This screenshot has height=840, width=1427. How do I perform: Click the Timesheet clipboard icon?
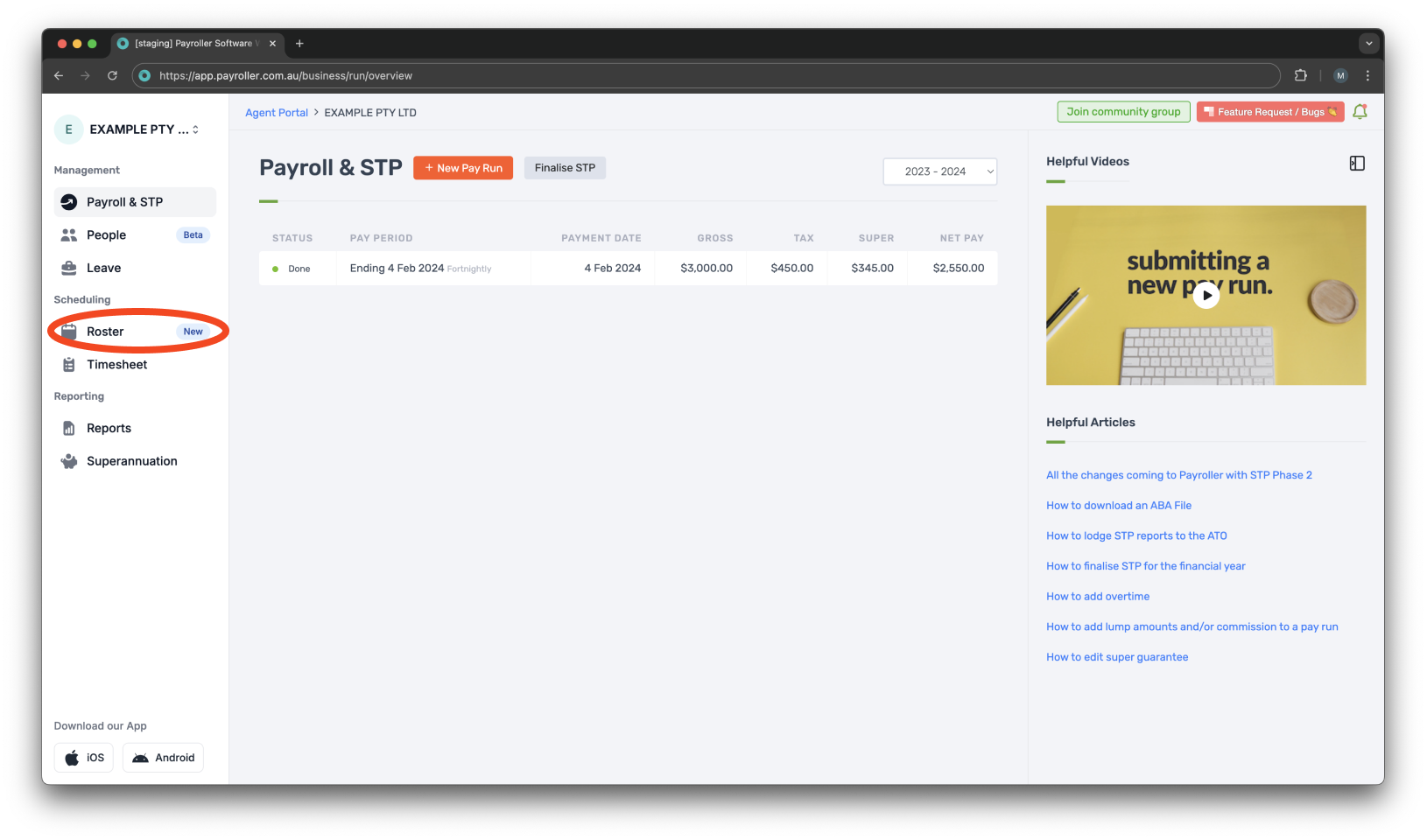(68, 365)
